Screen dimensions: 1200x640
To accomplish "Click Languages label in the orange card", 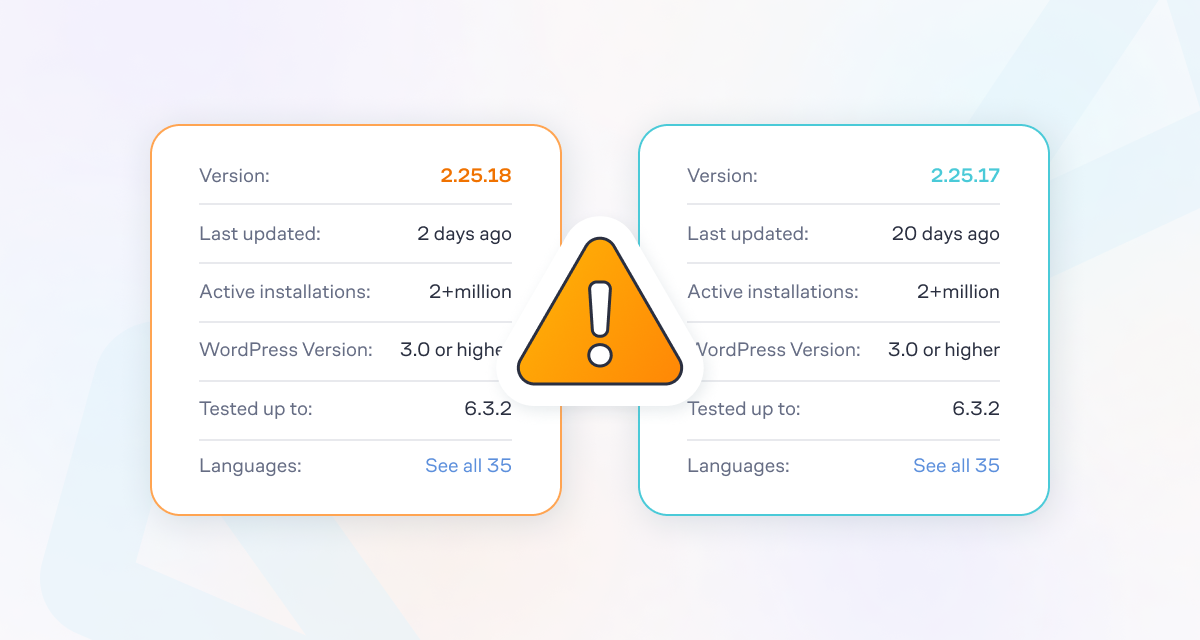I will click(250, 466).
